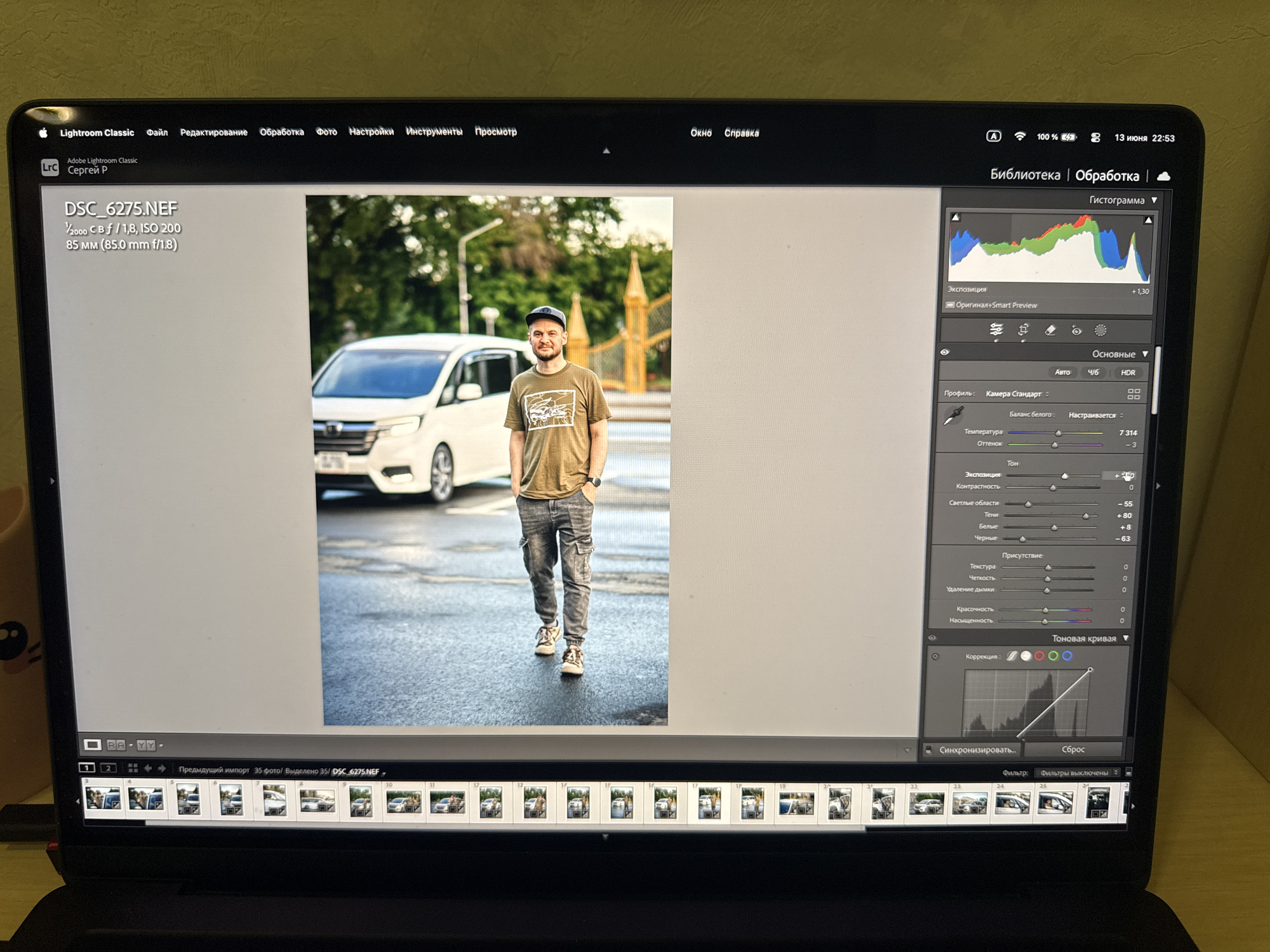Switch to before/after RA view

pyautogui.click(x=116, y=745)
